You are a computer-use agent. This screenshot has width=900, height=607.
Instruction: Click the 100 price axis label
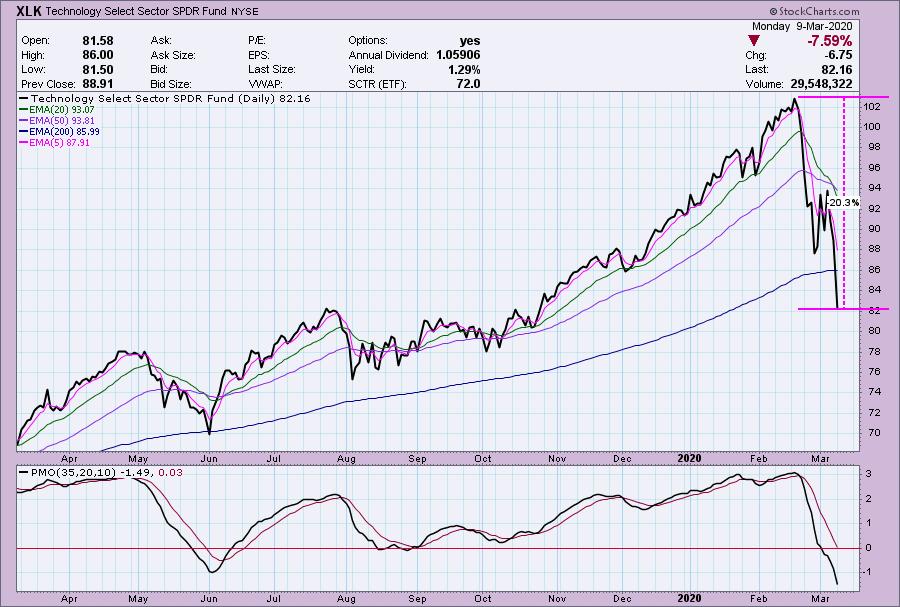[x=873, y=127]
